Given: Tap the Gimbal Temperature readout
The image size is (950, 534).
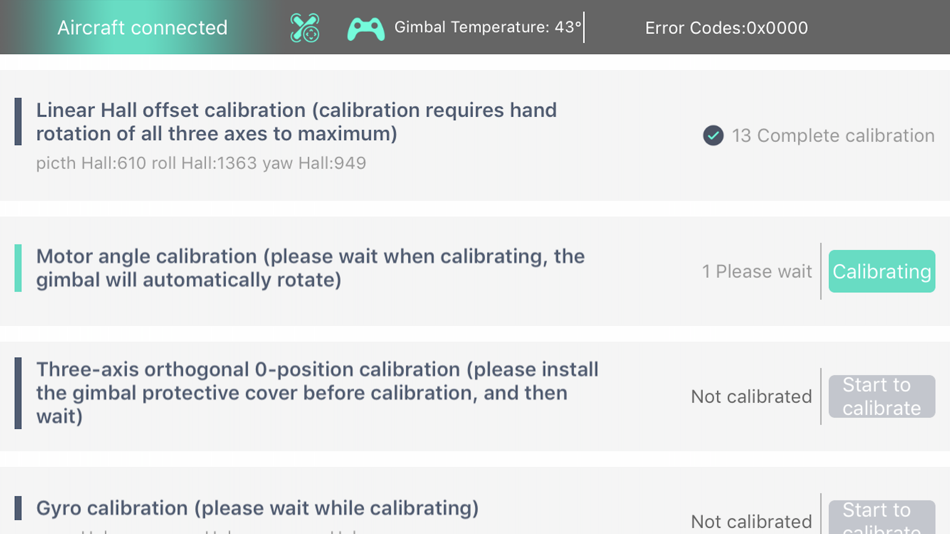Looking at the screenshot, I should 488,27.
